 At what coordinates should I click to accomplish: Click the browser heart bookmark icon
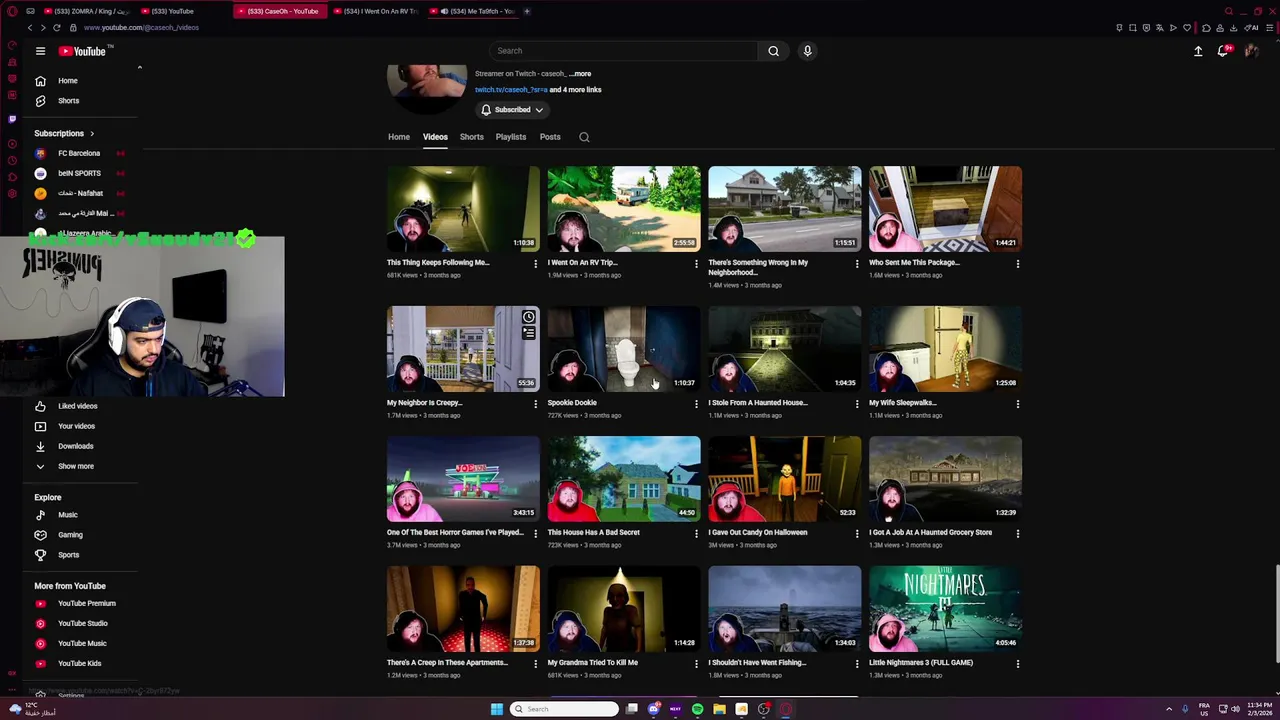click(1187, 28)
